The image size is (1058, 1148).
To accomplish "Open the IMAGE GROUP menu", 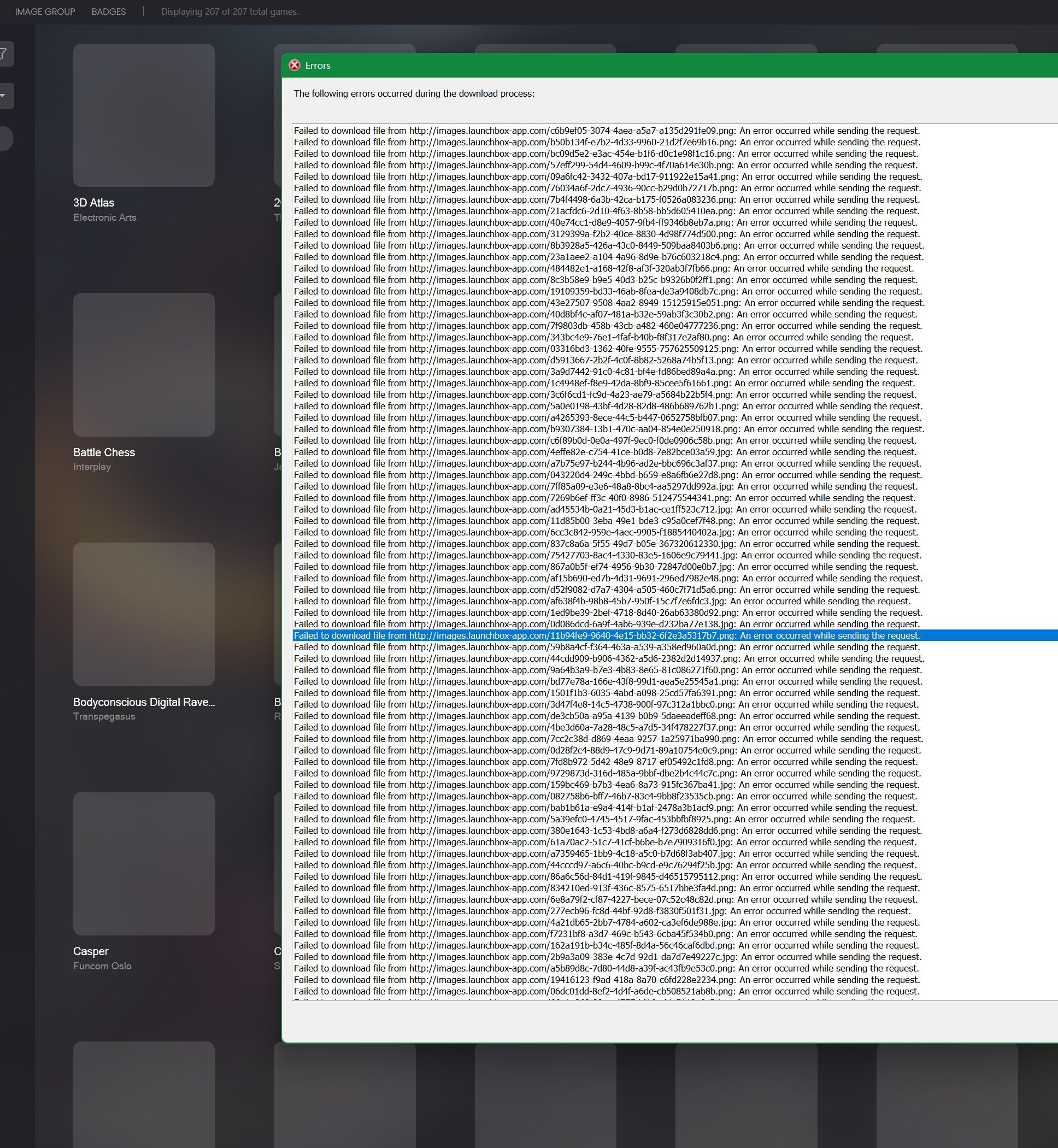I will (x=45, y=11).
